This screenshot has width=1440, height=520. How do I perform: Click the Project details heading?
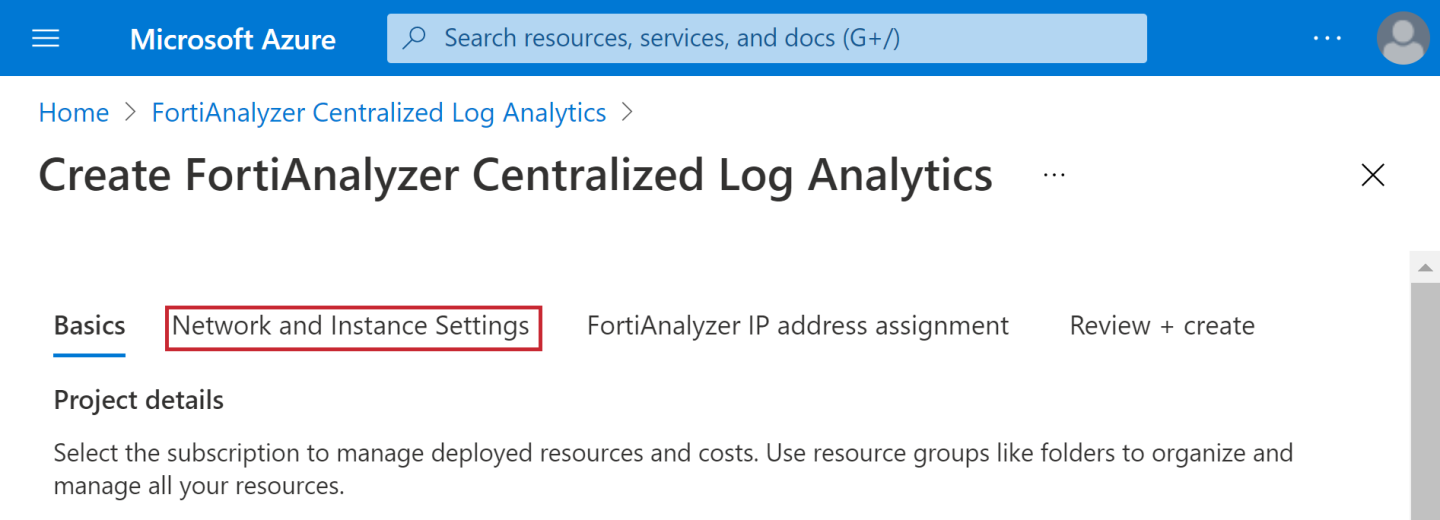138,401
